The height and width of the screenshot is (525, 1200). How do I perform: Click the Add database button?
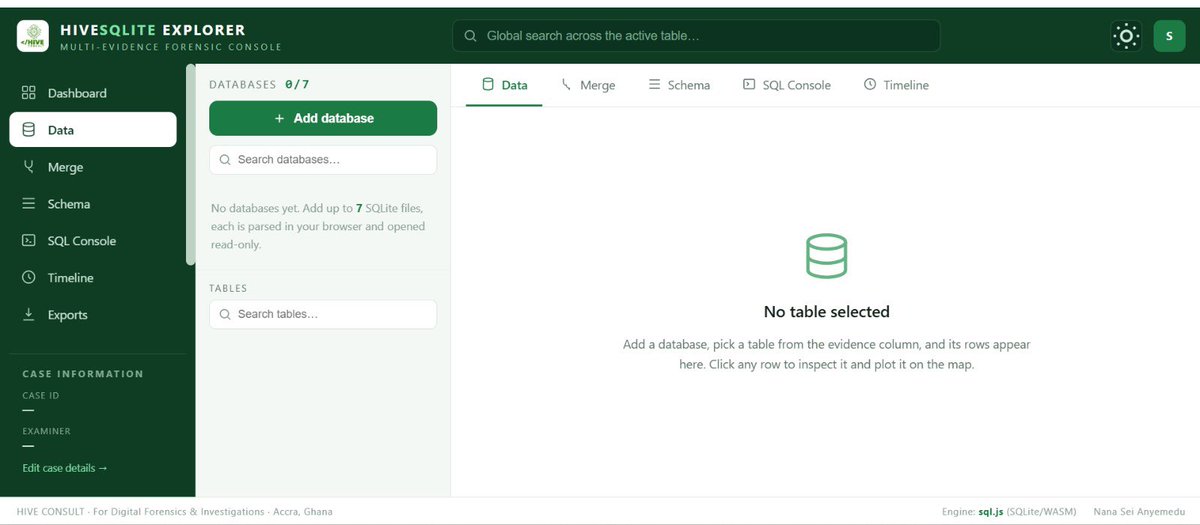coord(323,118)
